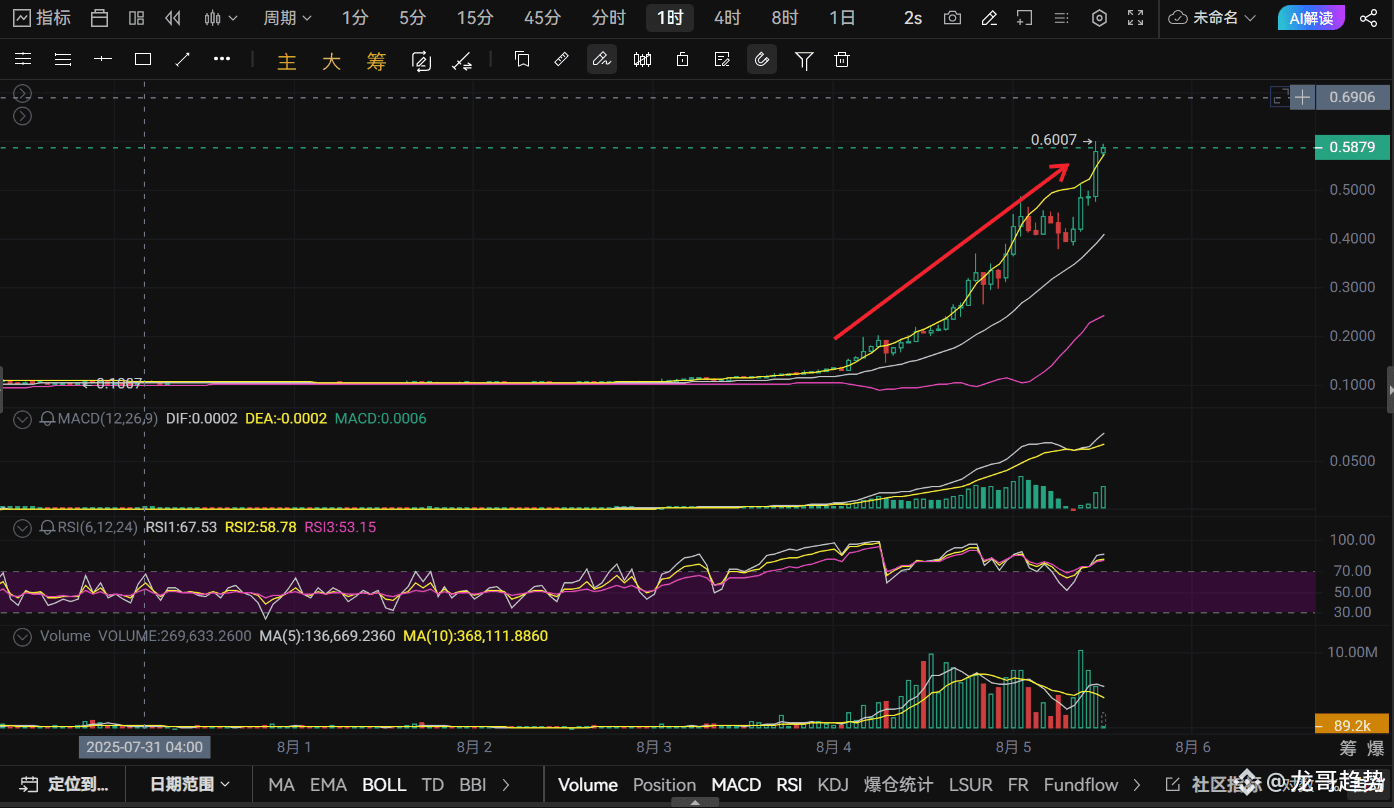The height and width of the screenshot is (808, 1394).
Task: Click the line swap arrows icon
Action: tap(462, 61)
